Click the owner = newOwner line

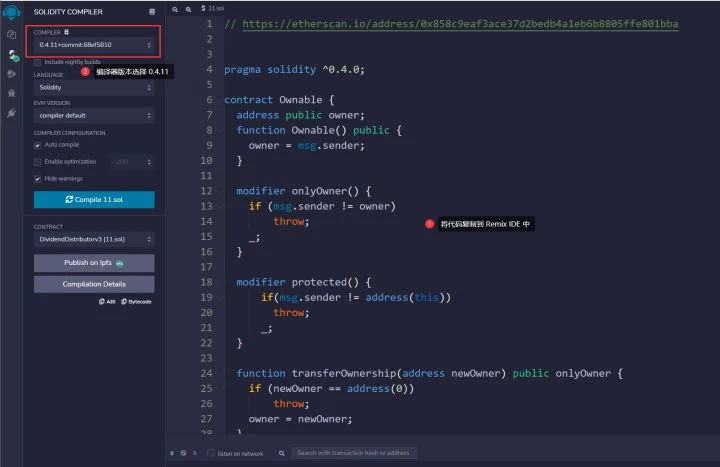300,419
